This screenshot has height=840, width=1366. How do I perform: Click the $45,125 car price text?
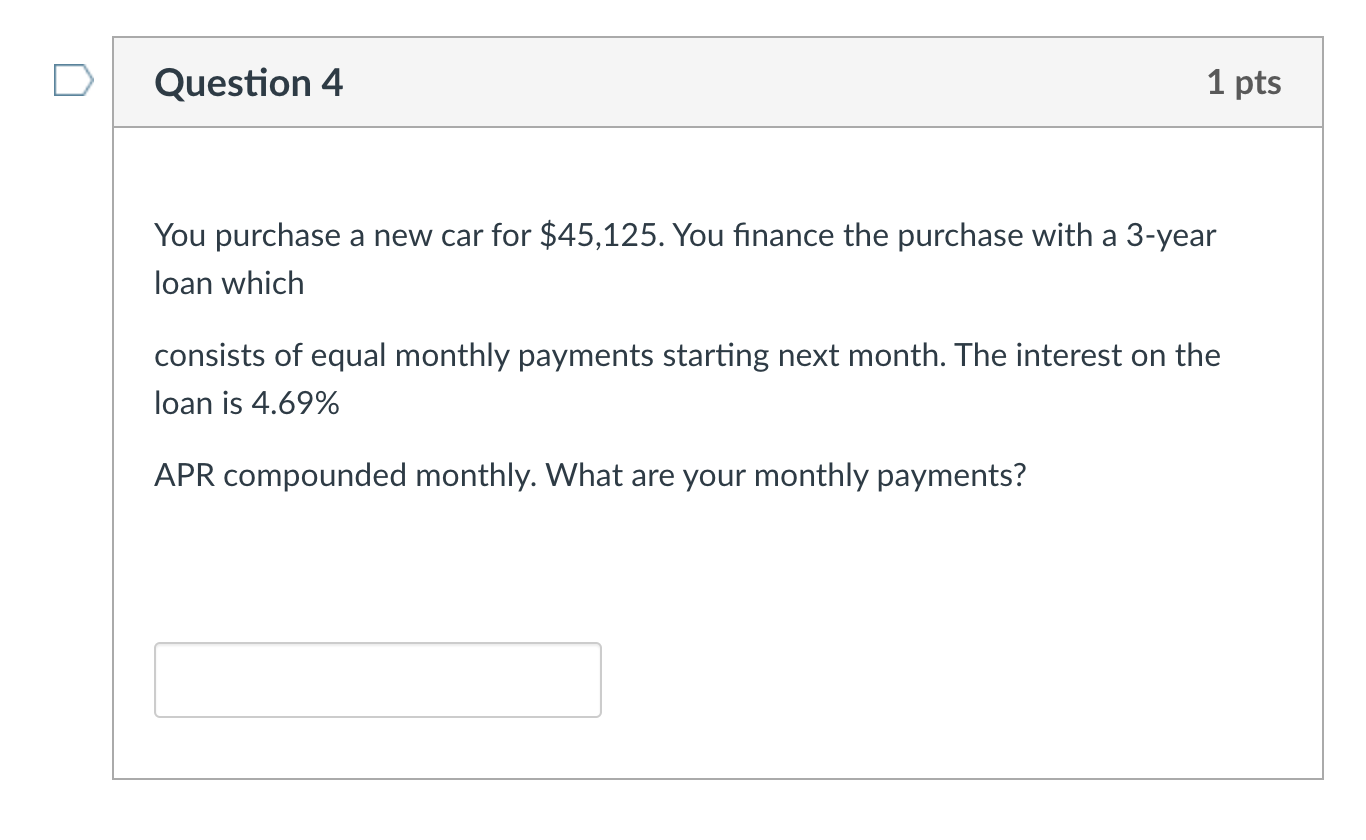coord(605,236)
